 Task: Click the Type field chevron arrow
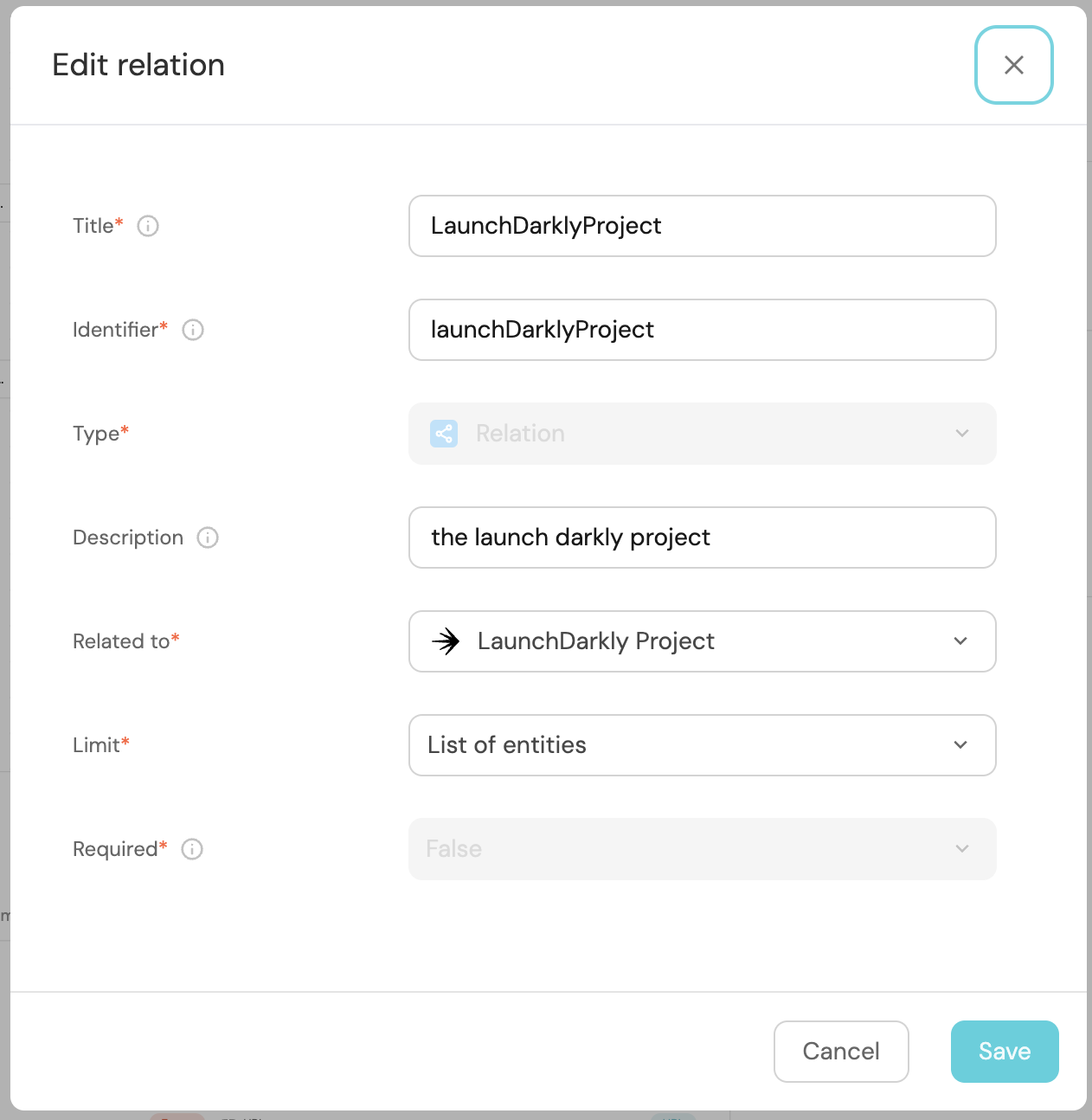click(x=962, y=434)
